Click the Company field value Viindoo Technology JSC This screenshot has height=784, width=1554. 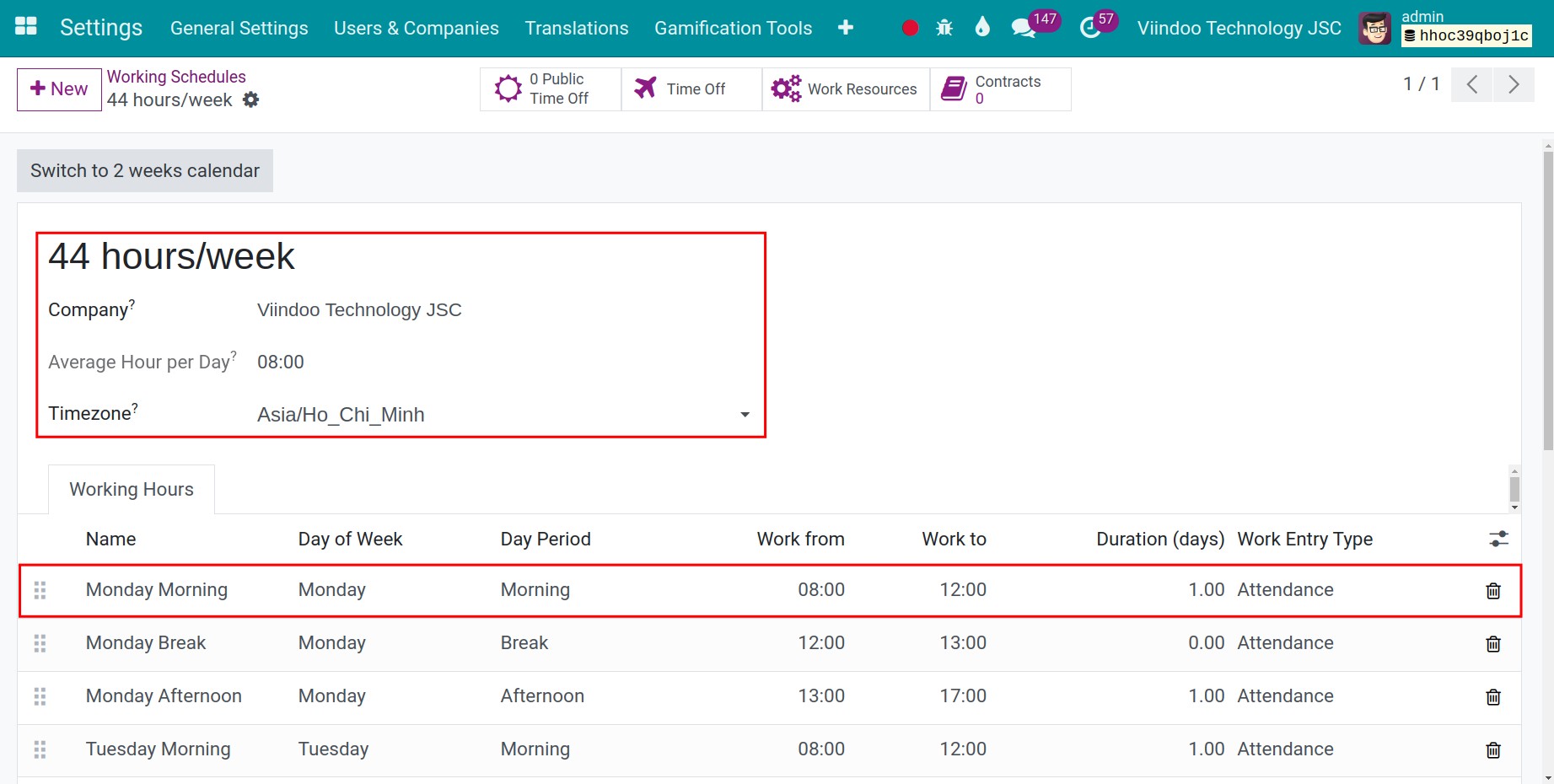pos(359,310)
